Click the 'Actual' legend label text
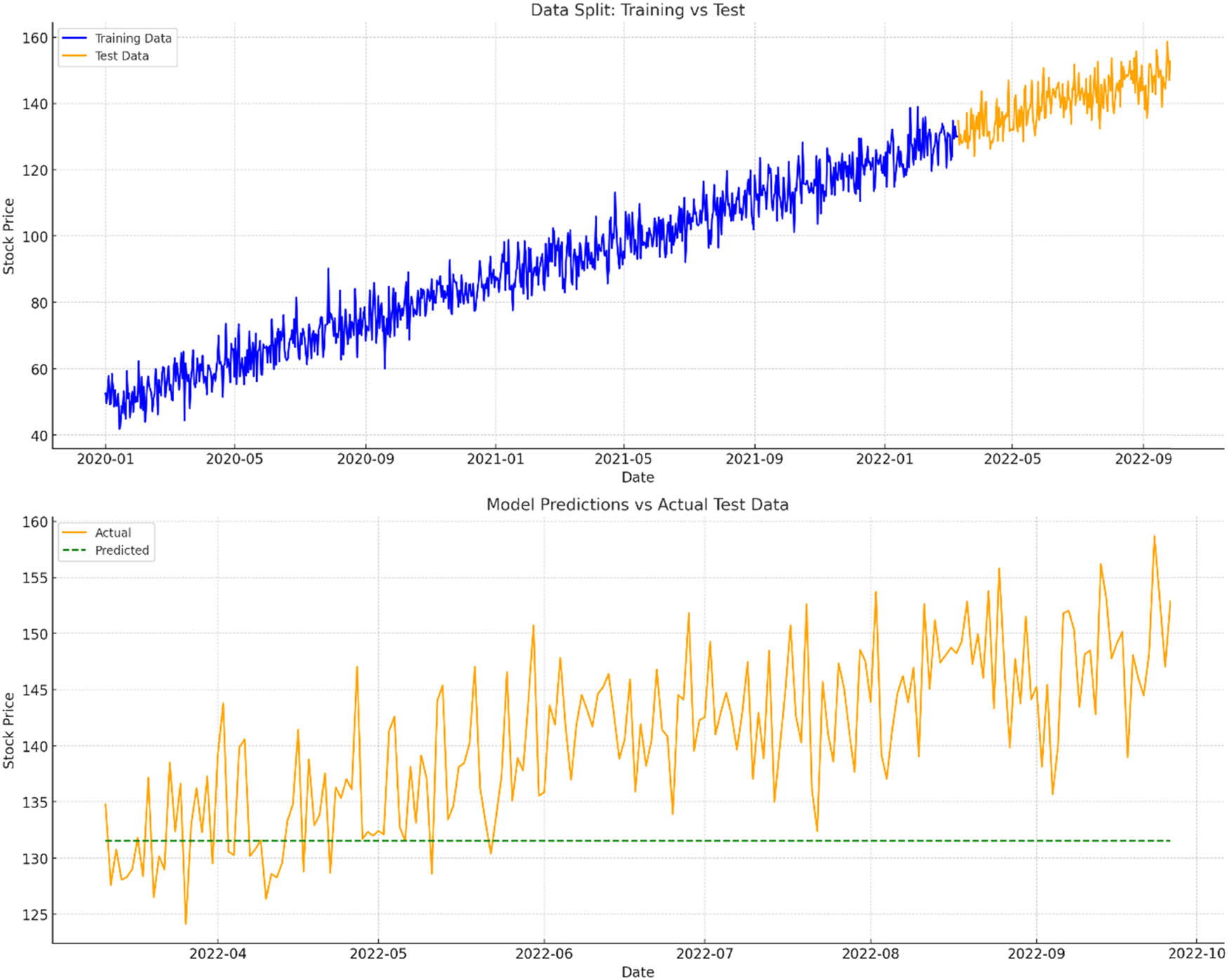The width and height of the screenshot is (1228, 980). point(113,533)
